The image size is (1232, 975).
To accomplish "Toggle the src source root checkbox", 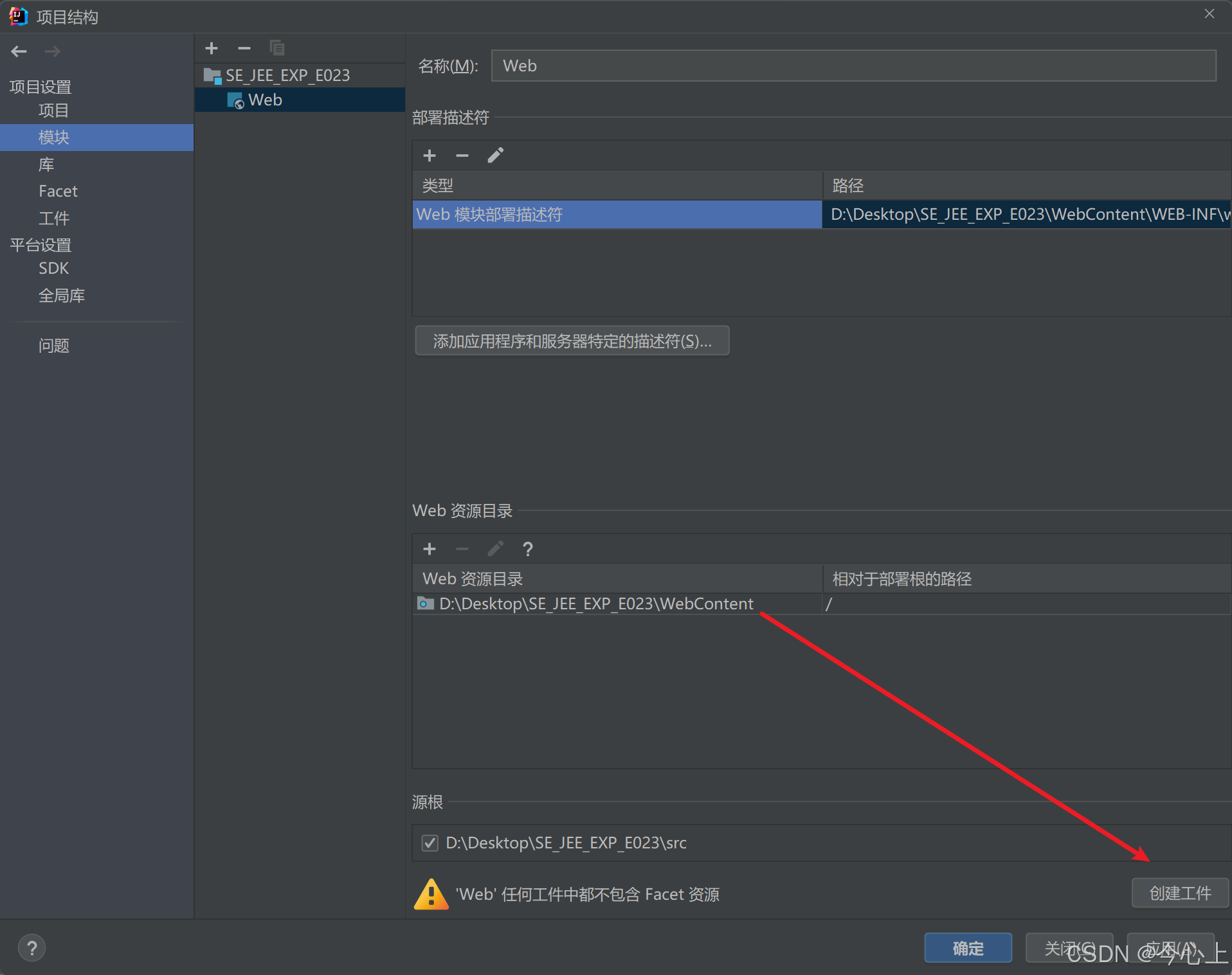I will tap(430, 843).
